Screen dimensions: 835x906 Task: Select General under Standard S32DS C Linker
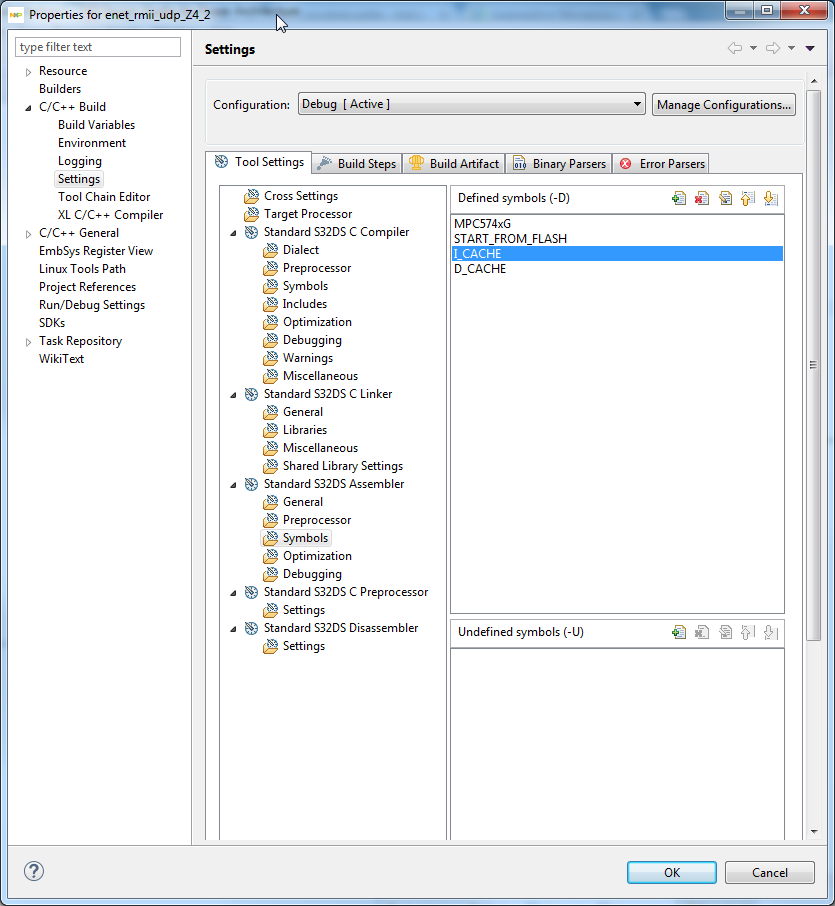pyautogui.click(x=303, y=412)
